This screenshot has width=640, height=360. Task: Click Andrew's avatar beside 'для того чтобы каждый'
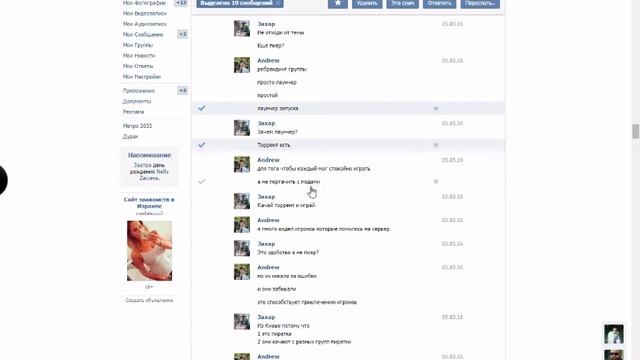tap(242, 164)
